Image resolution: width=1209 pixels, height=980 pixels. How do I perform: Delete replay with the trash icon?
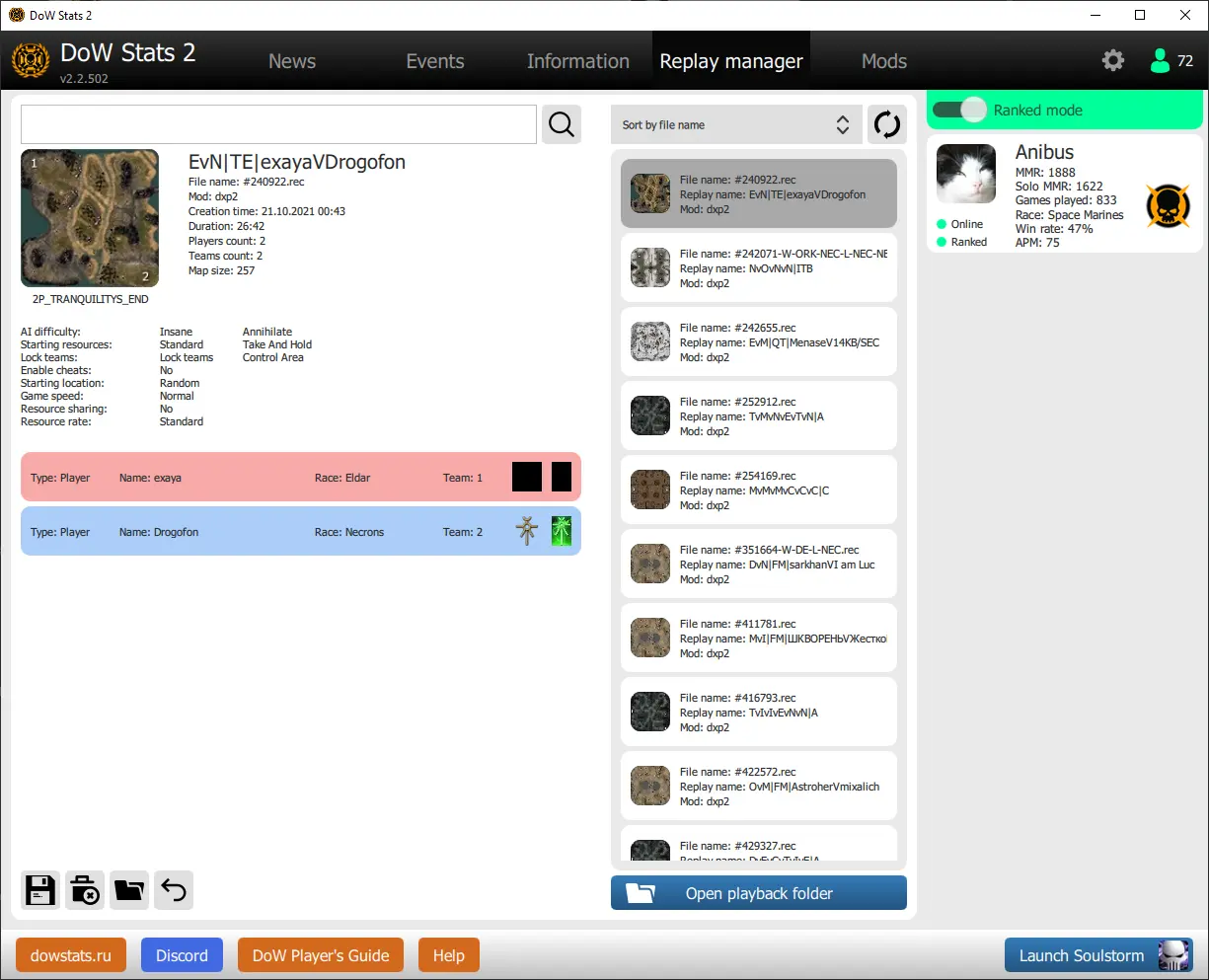[85, 890]
